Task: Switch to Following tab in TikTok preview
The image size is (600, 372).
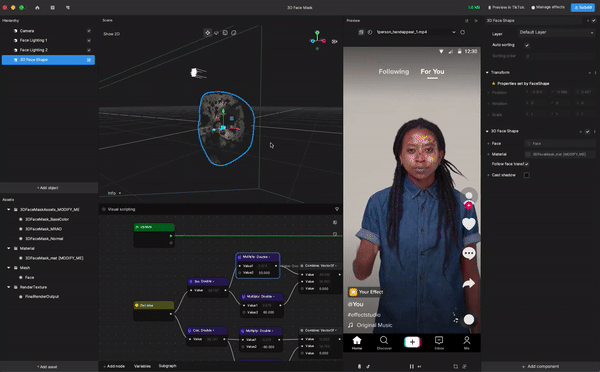Action: pyautogui.click(x=394, y=72)
